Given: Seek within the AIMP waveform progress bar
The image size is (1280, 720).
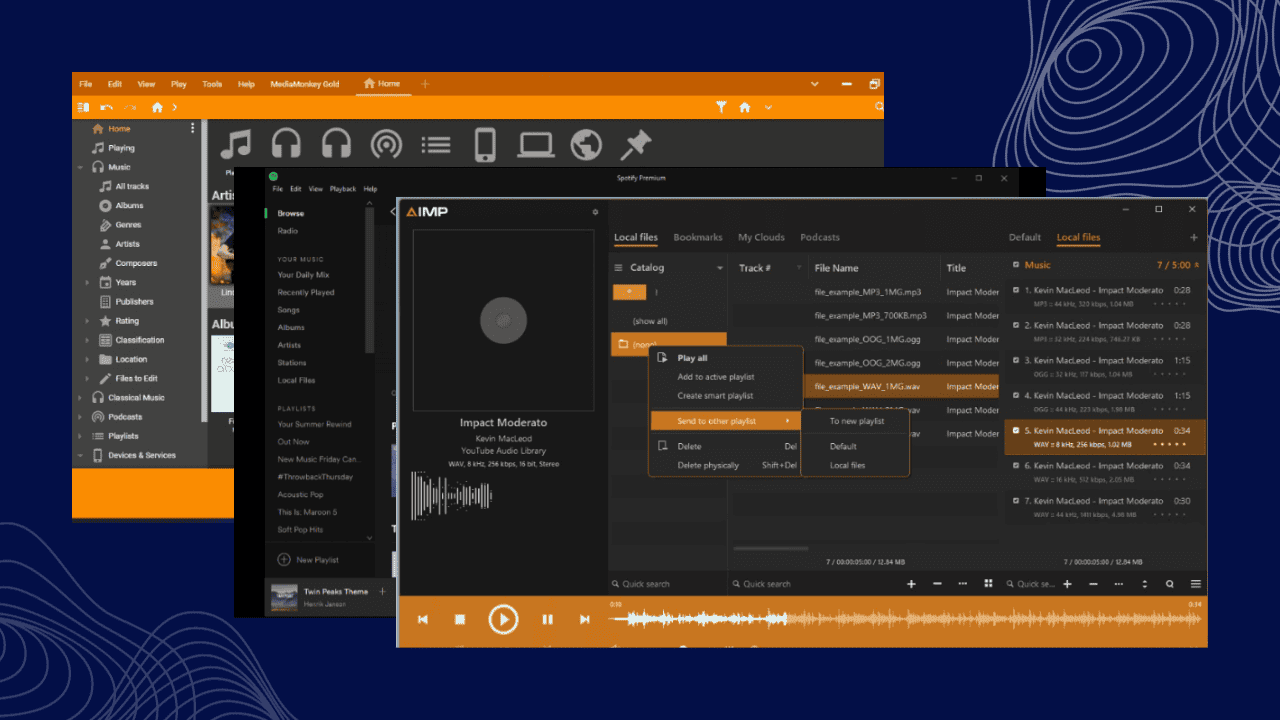Looking at the screenshot, I should [x=905, y=619].
